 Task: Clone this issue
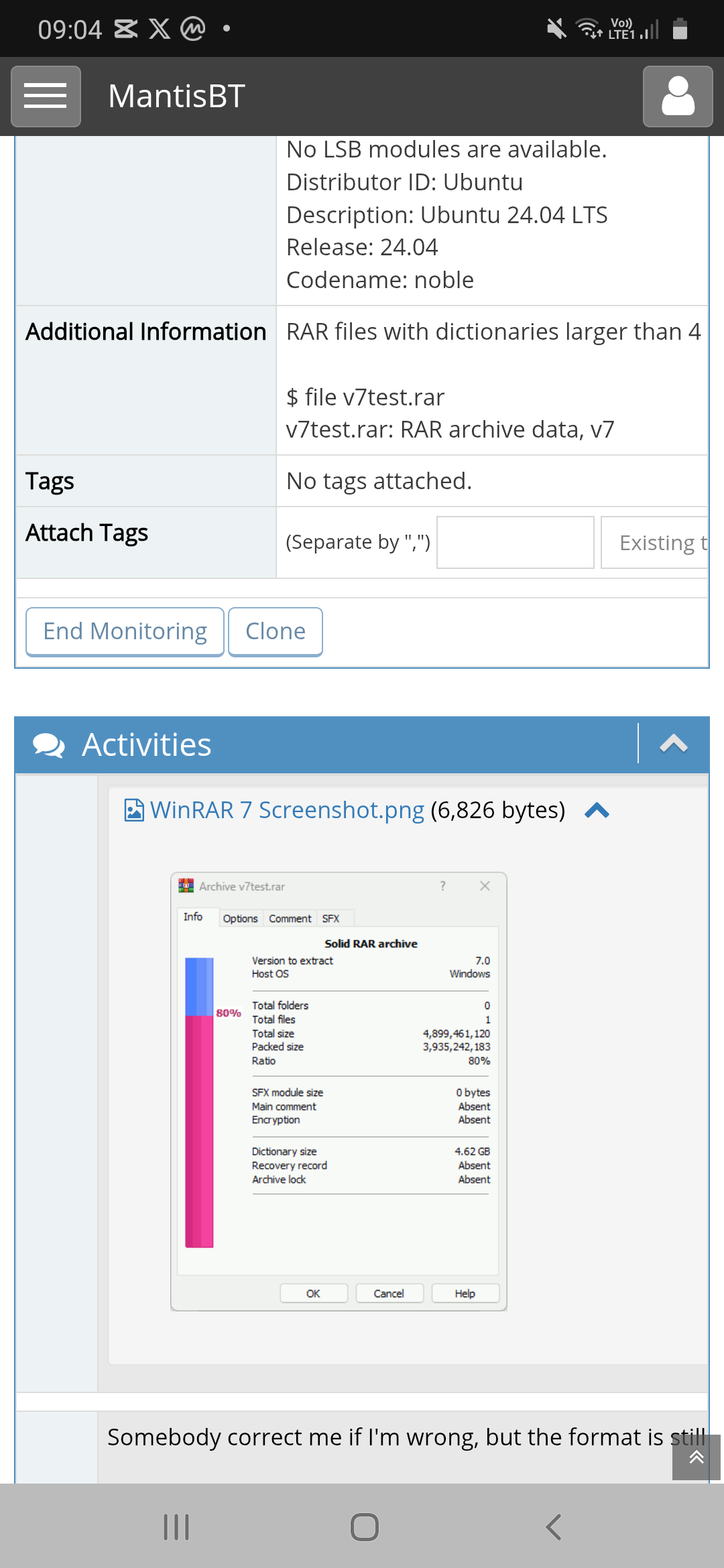click(x=276, y=632)
